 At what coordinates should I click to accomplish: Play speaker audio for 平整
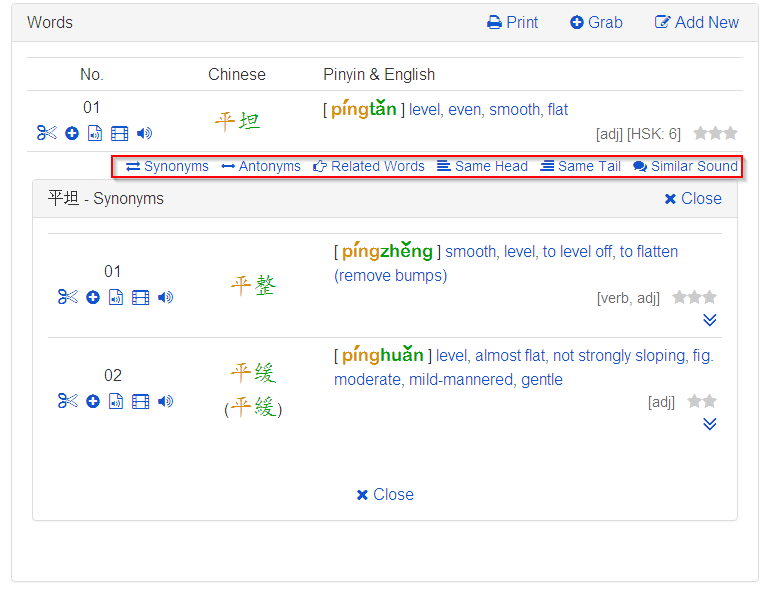pos(166,297)
